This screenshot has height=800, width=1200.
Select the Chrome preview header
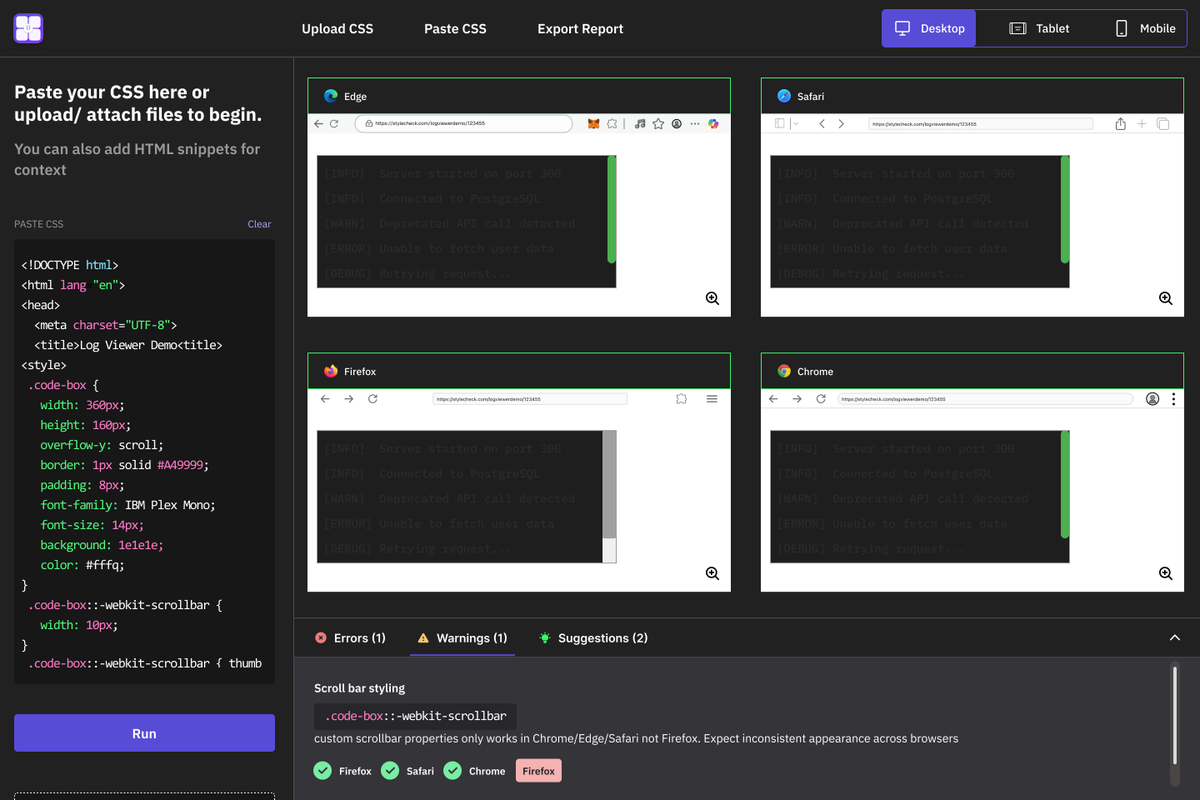pyautogui.click(x=972, y=371)
